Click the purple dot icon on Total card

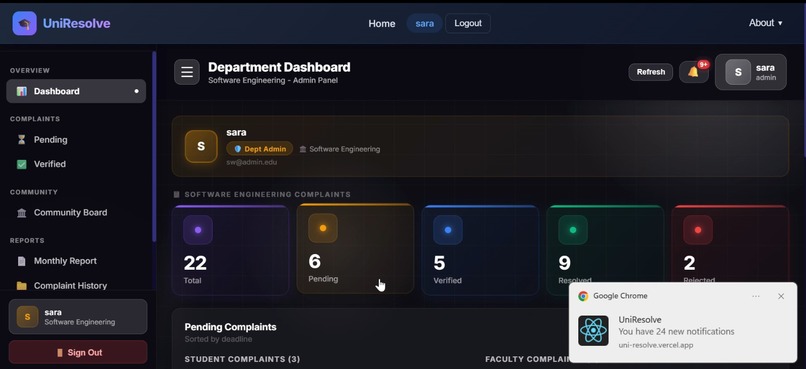coord(198,230)
